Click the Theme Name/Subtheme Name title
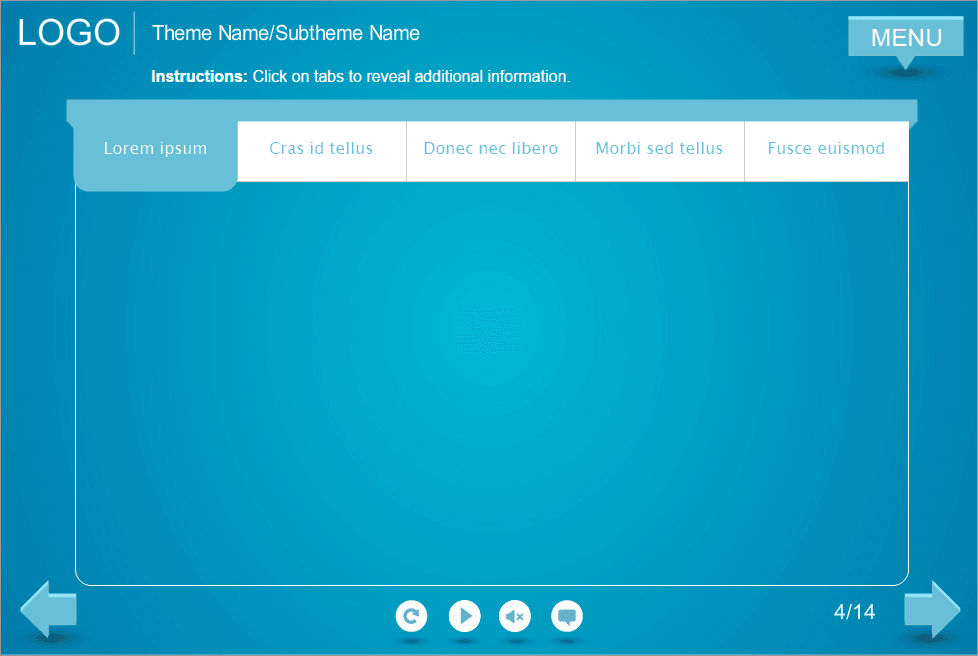This screenshot has width=978, height=656. [x=285, y=33]
